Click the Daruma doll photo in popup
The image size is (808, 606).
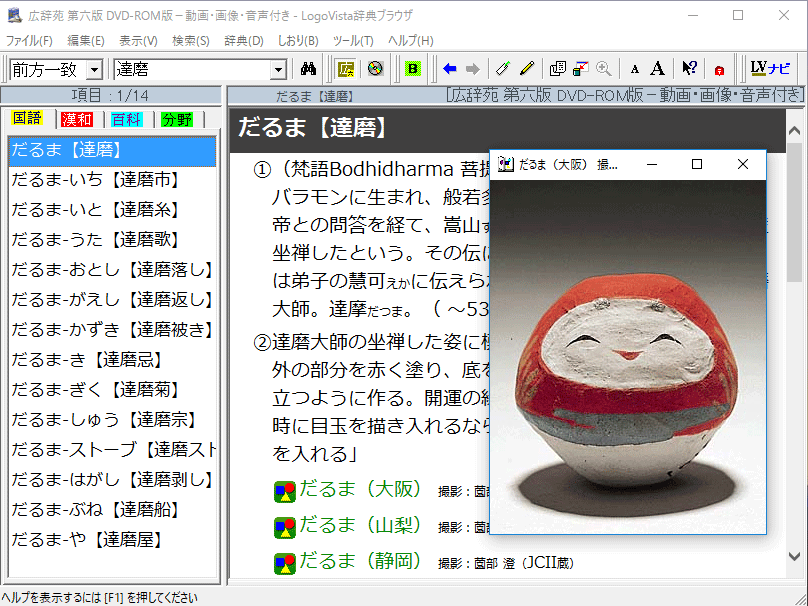click(628, 357)
